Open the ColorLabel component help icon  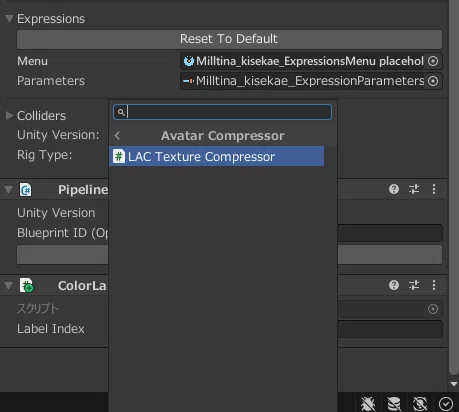pos(394,285)
